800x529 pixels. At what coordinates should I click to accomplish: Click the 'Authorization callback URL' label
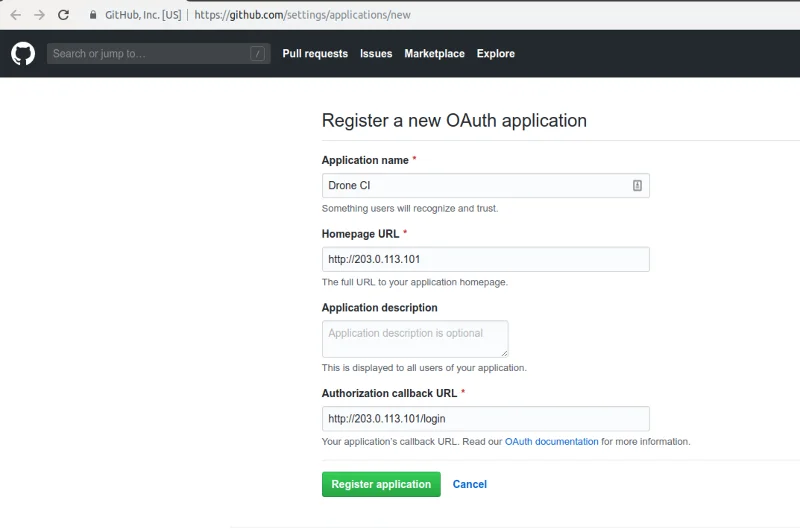click(389, 393)
